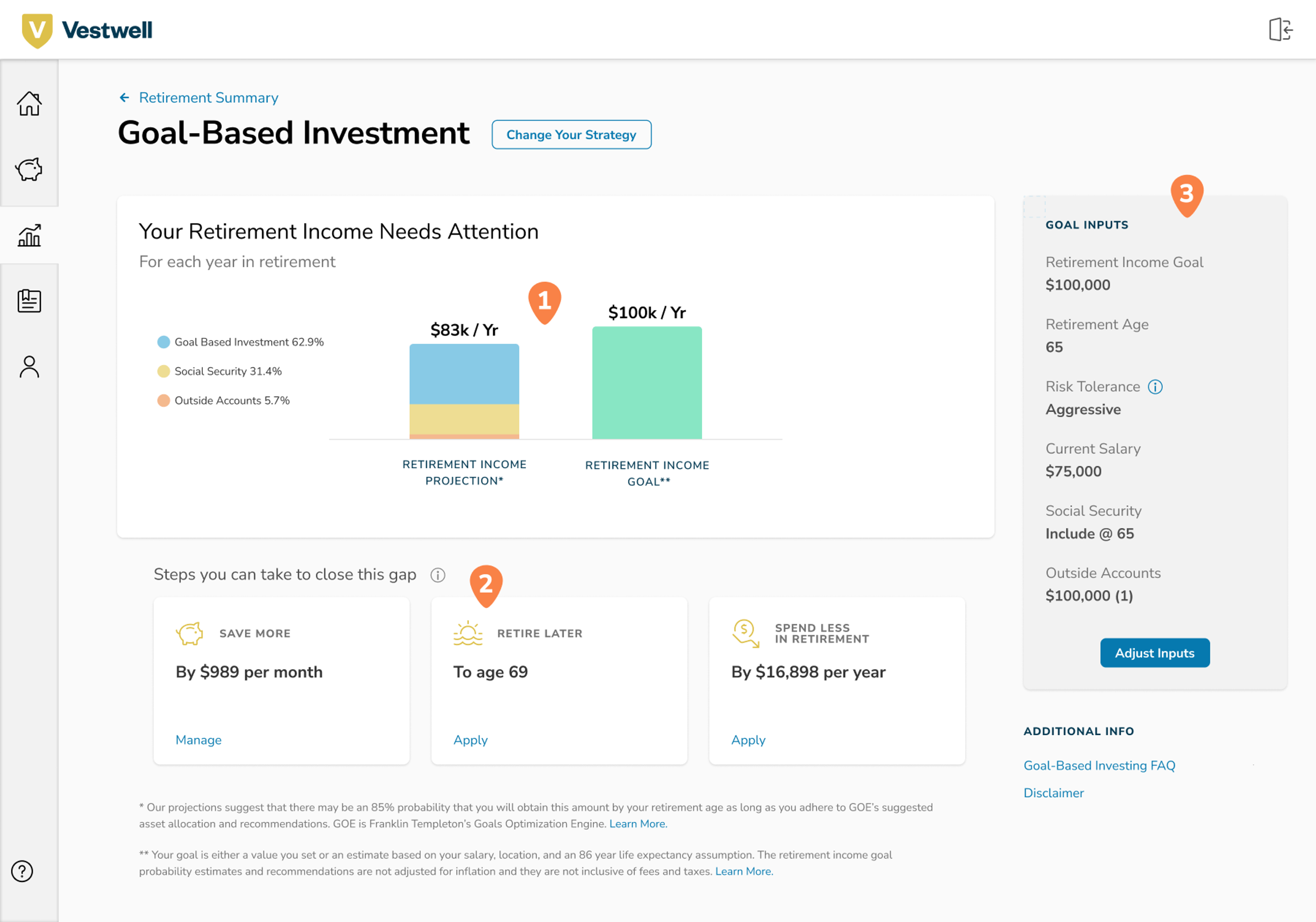
Task: Click the help question mark icon
Action: 22,871
